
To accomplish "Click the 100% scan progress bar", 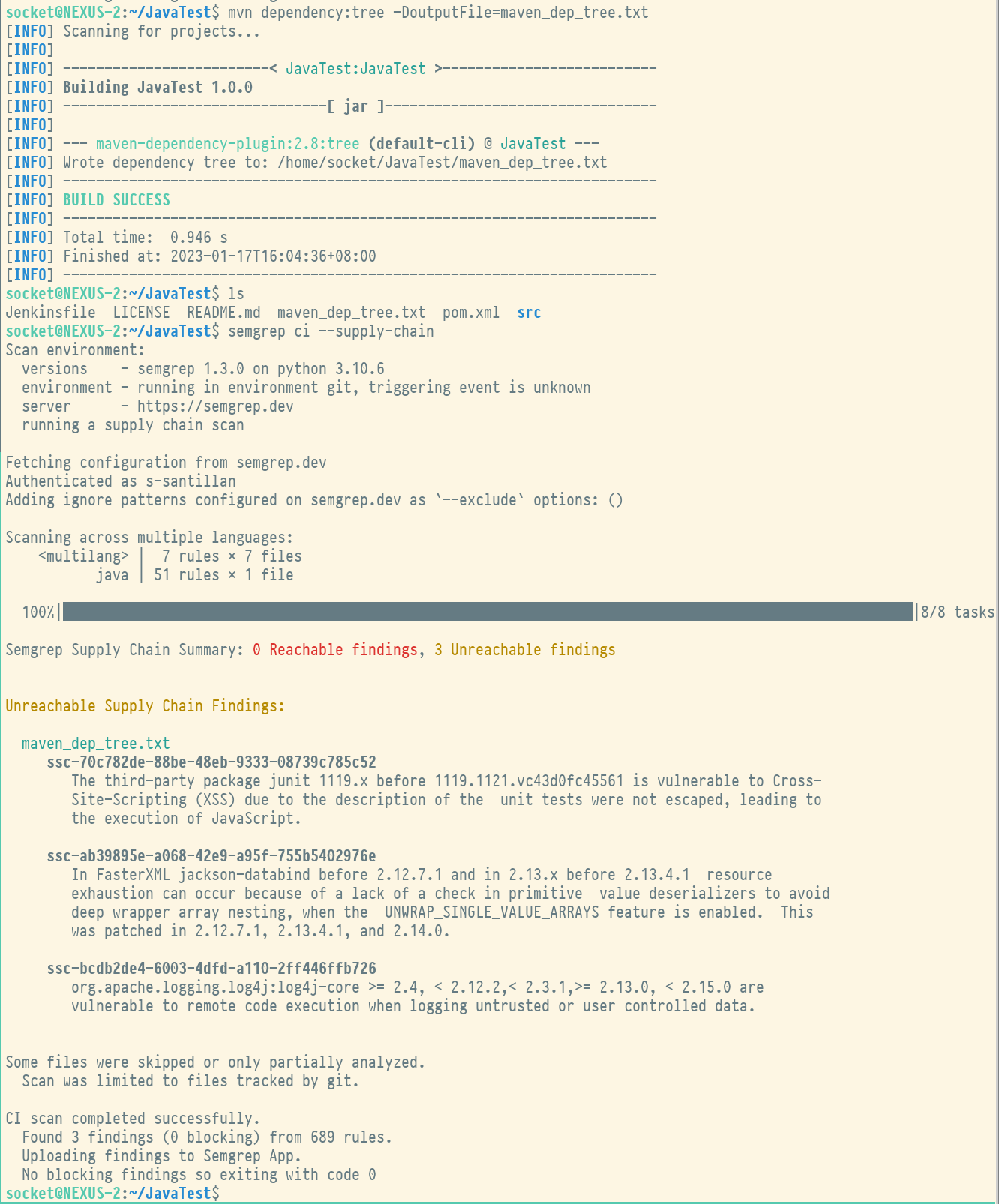I will [x=487, y=612].
